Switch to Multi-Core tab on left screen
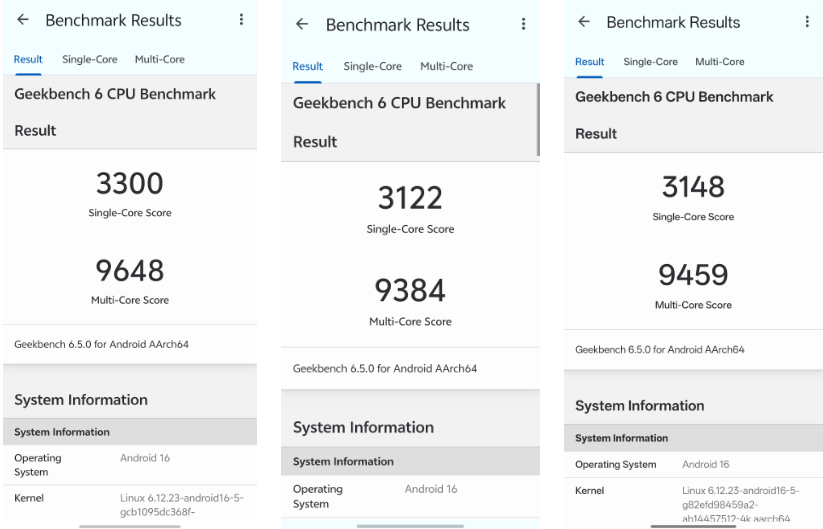The image size is (823, 529). tap(160, 60)
